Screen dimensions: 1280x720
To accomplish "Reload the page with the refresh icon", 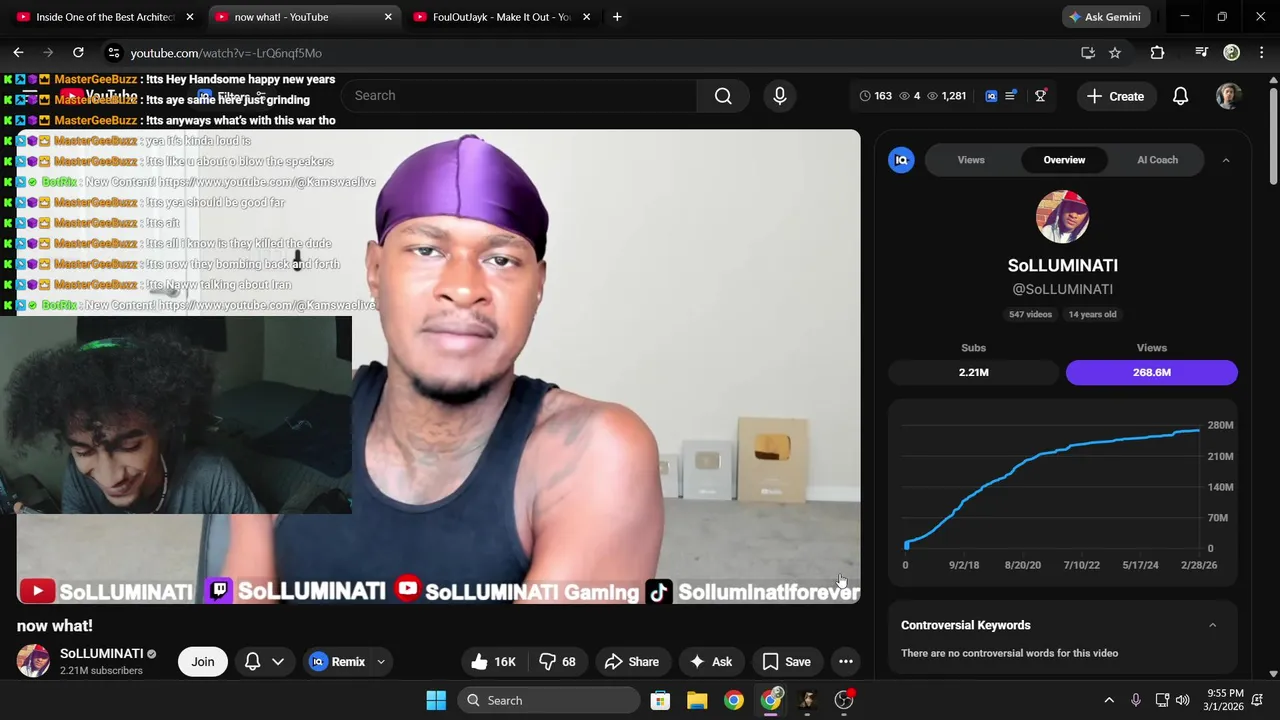I will point(78,53).
